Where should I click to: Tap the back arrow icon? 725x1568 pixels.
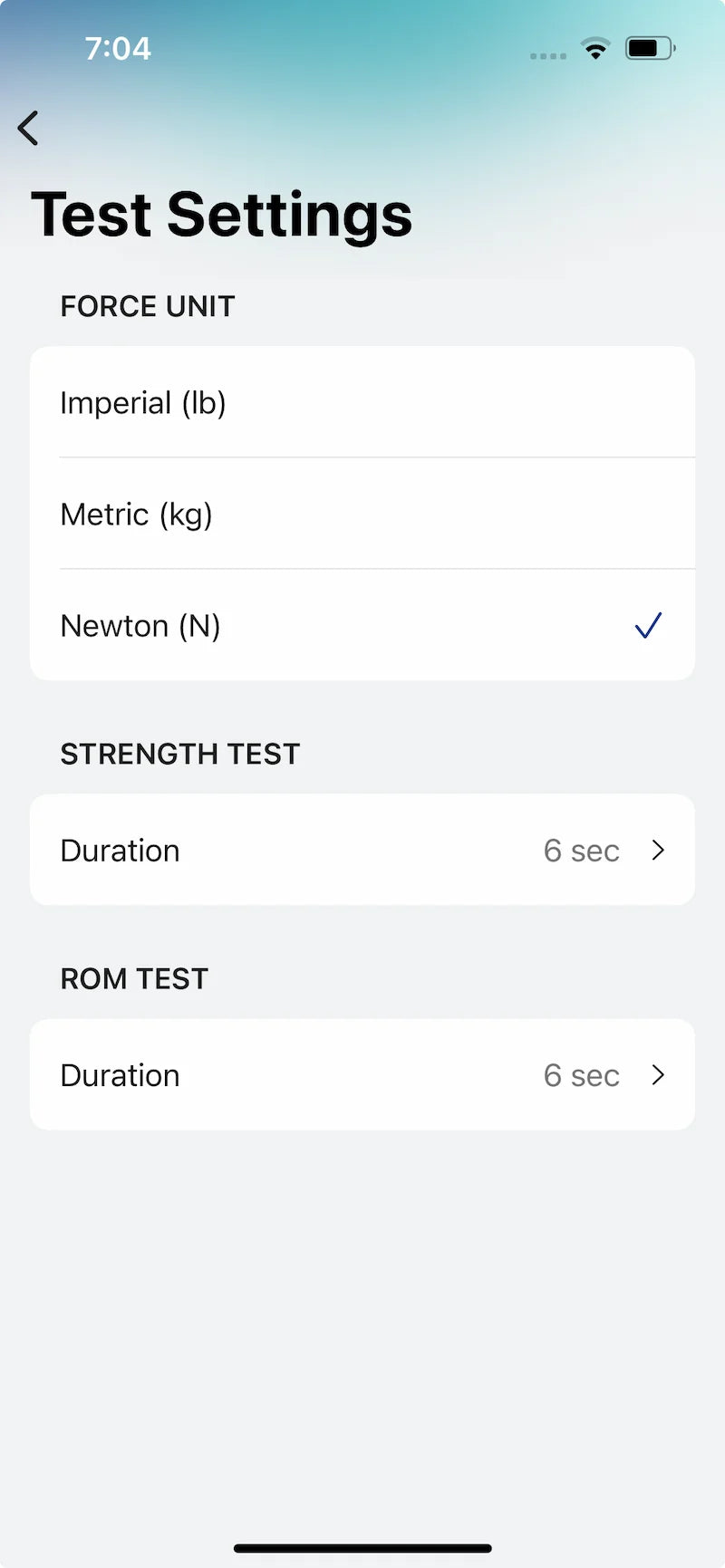click(29, 128)
